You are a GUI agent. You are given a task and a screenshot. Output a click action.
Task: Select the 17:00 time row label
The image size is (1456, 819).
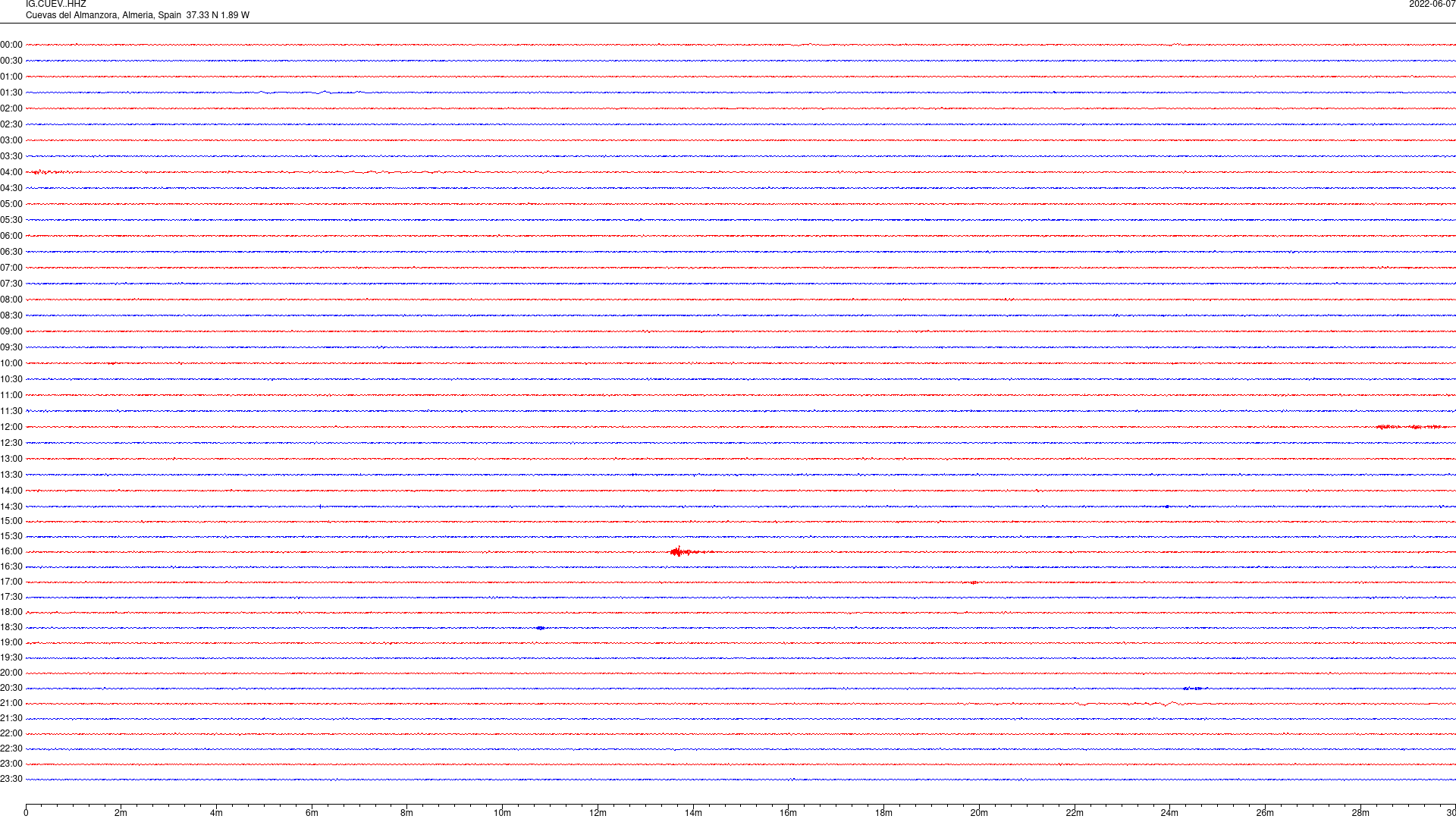pos(11,582)
